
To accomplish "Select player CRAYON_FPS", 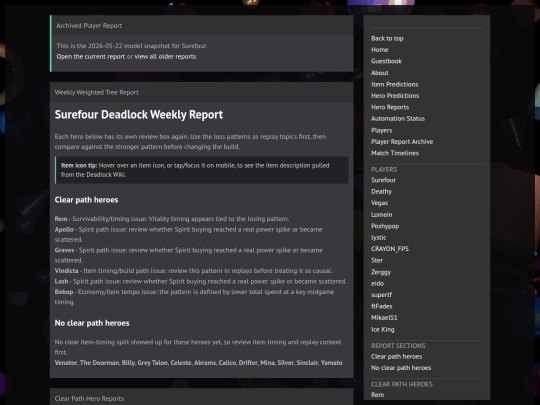I will [390, 249].
